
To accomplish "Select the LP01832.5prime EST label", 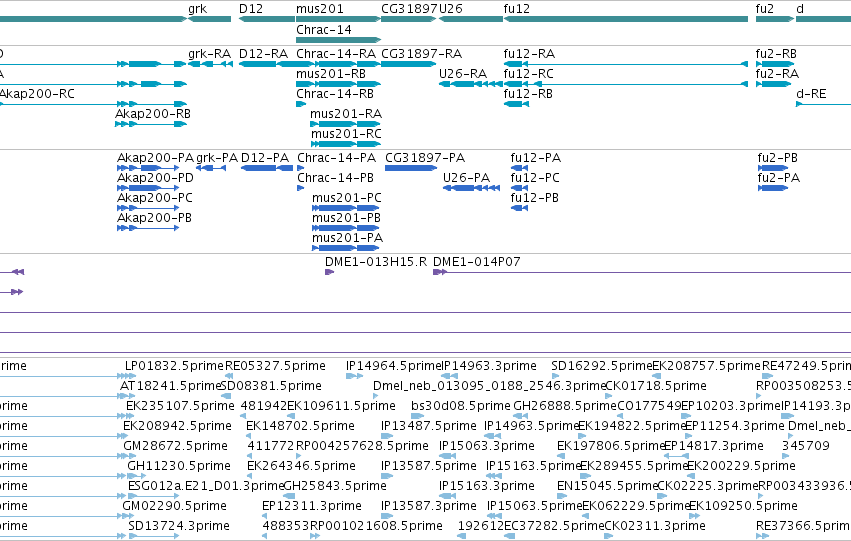I will [174, 366].
